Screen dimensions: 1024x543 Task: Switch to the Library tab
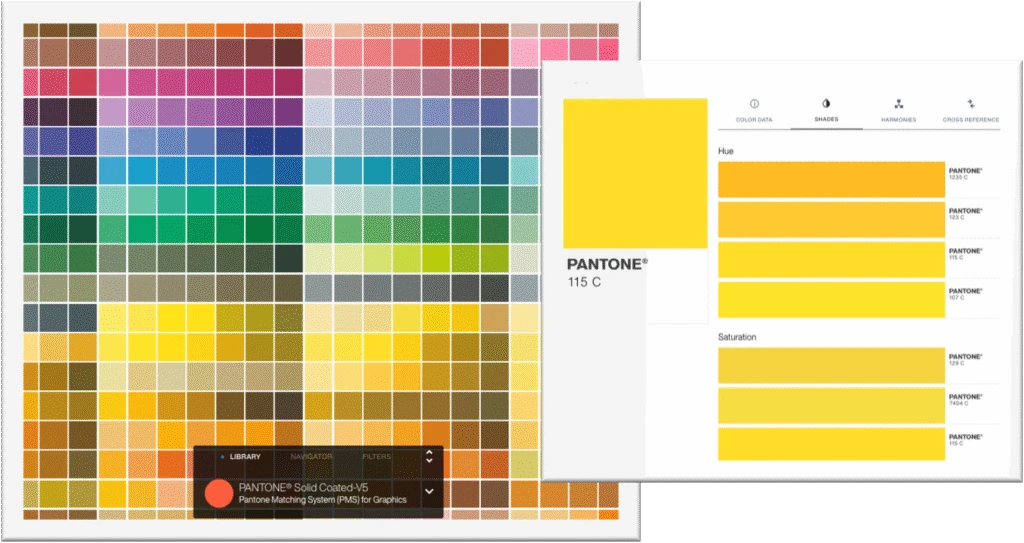point(244,457)
